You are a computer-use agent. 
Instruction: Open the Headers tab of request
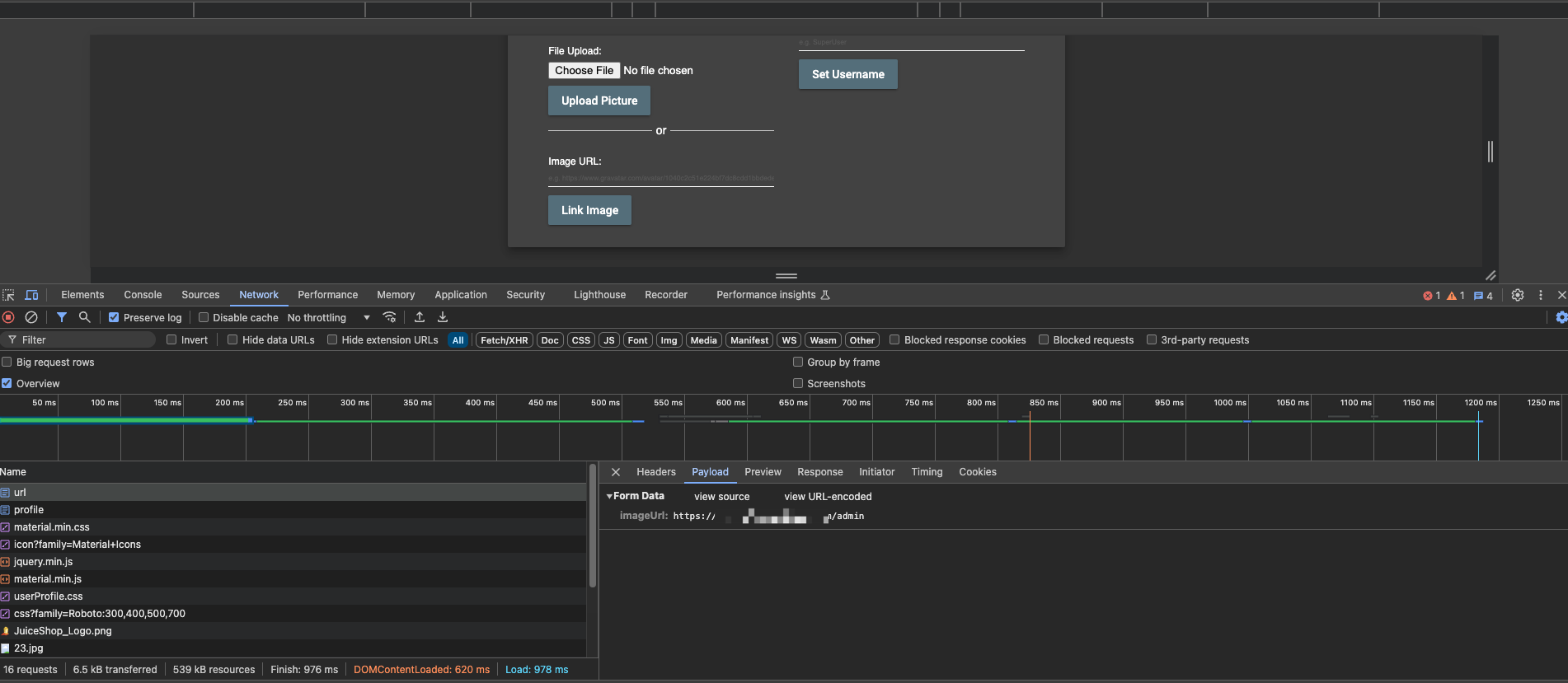pos(656,472)
